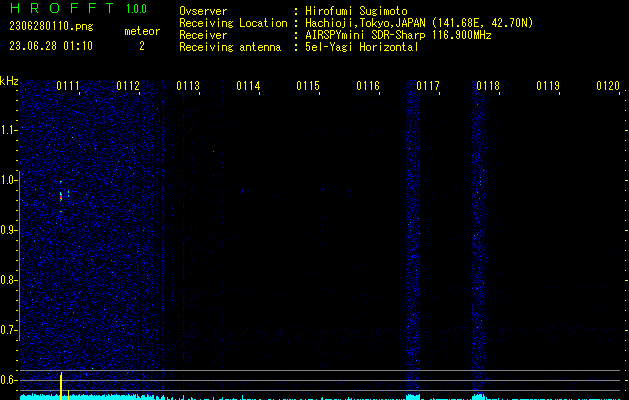Viewport: 629px width, 400px height.
Task: Click the yellow spike in the bottom power graph
Action: (61, 385)
